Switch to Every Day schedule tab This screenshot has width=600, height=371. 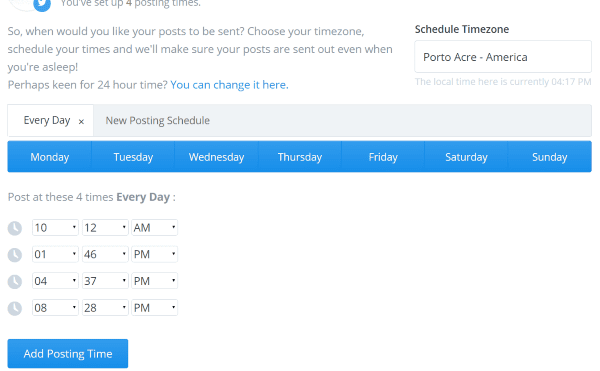coord(47,120)
